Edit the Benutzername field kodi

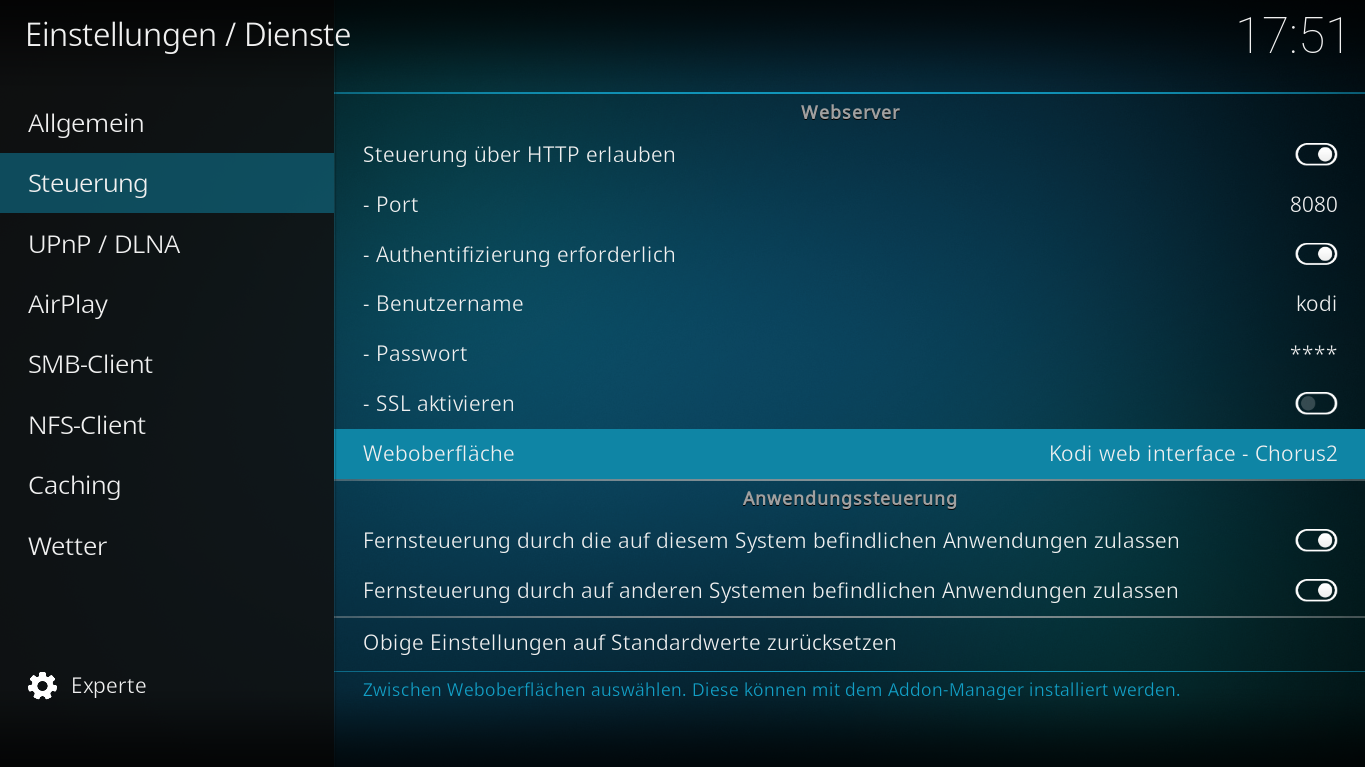point(849,304)
